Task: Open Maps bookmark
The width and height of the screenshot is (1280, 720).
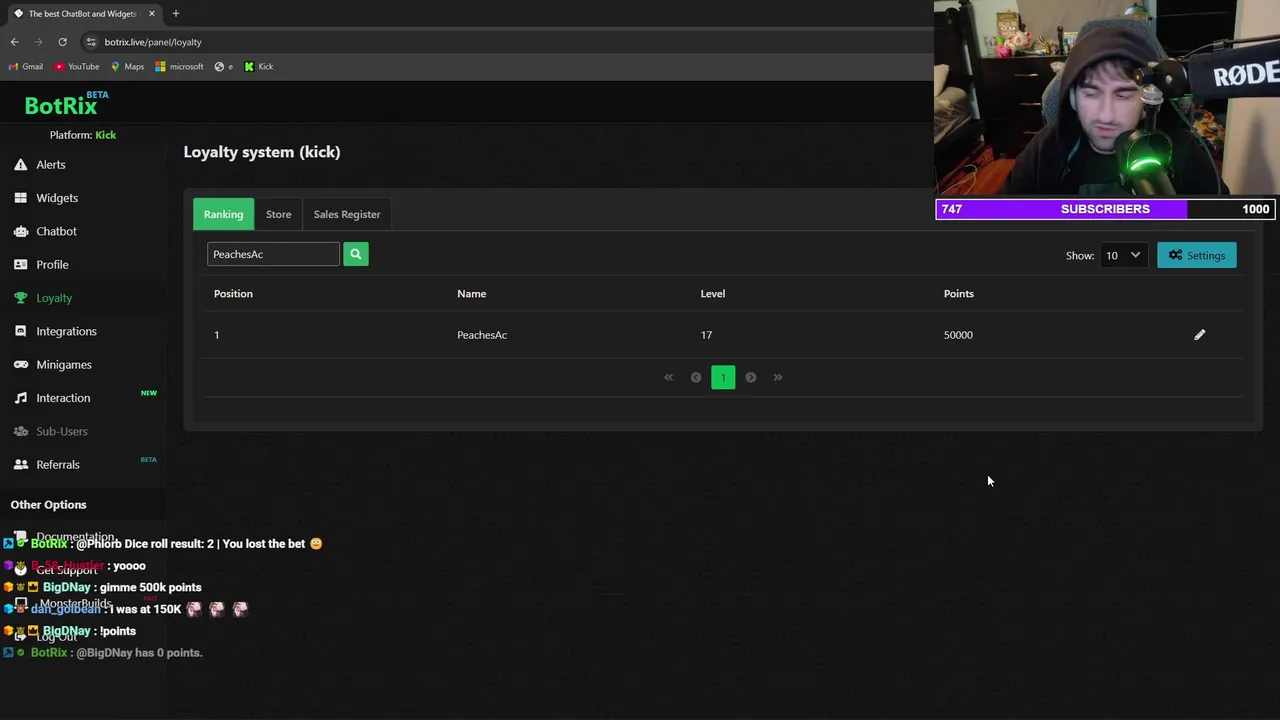Action: [x=127, y=67]
